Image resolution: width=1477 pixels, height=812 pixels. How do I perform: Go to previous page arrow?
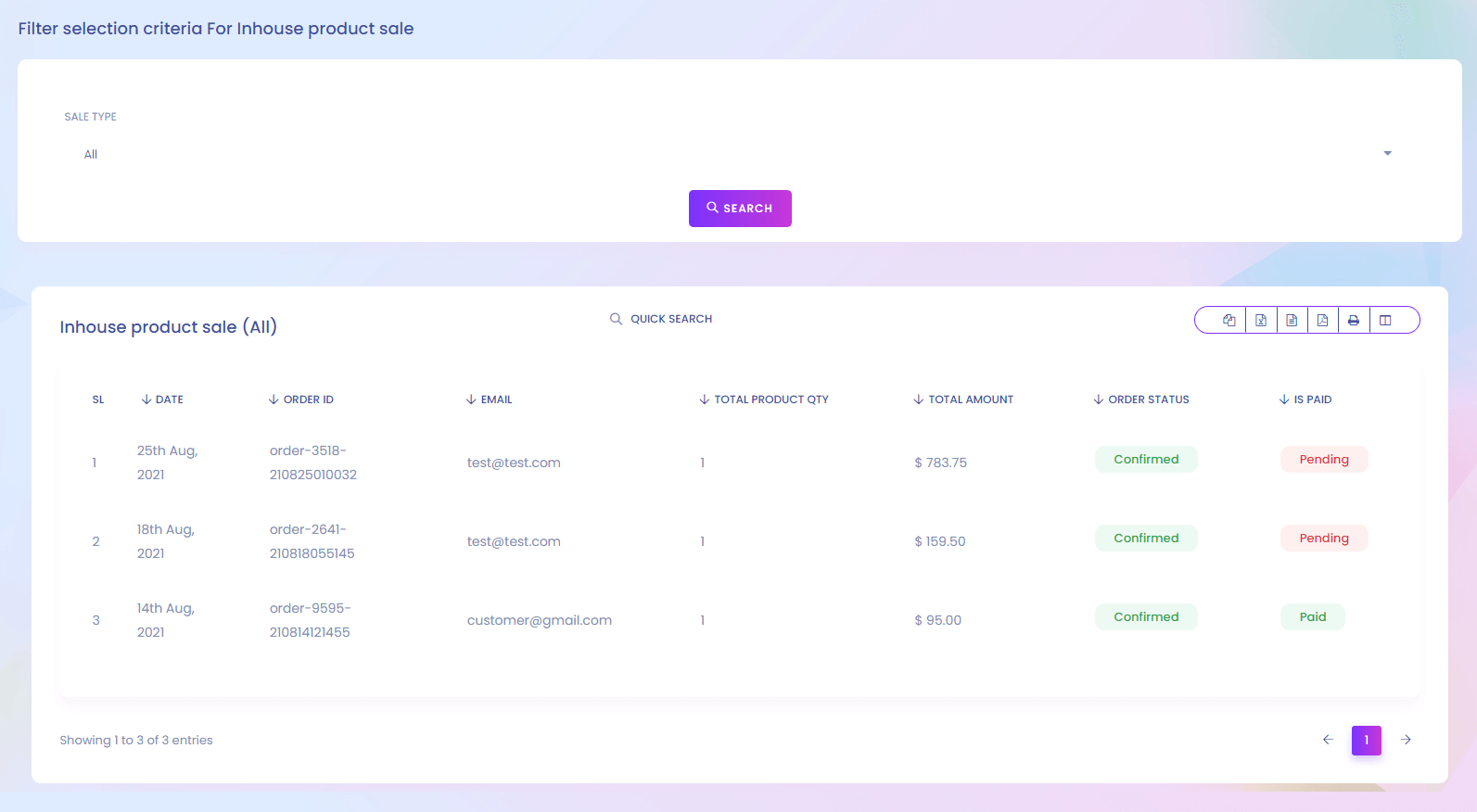[x=1328, y=740]
